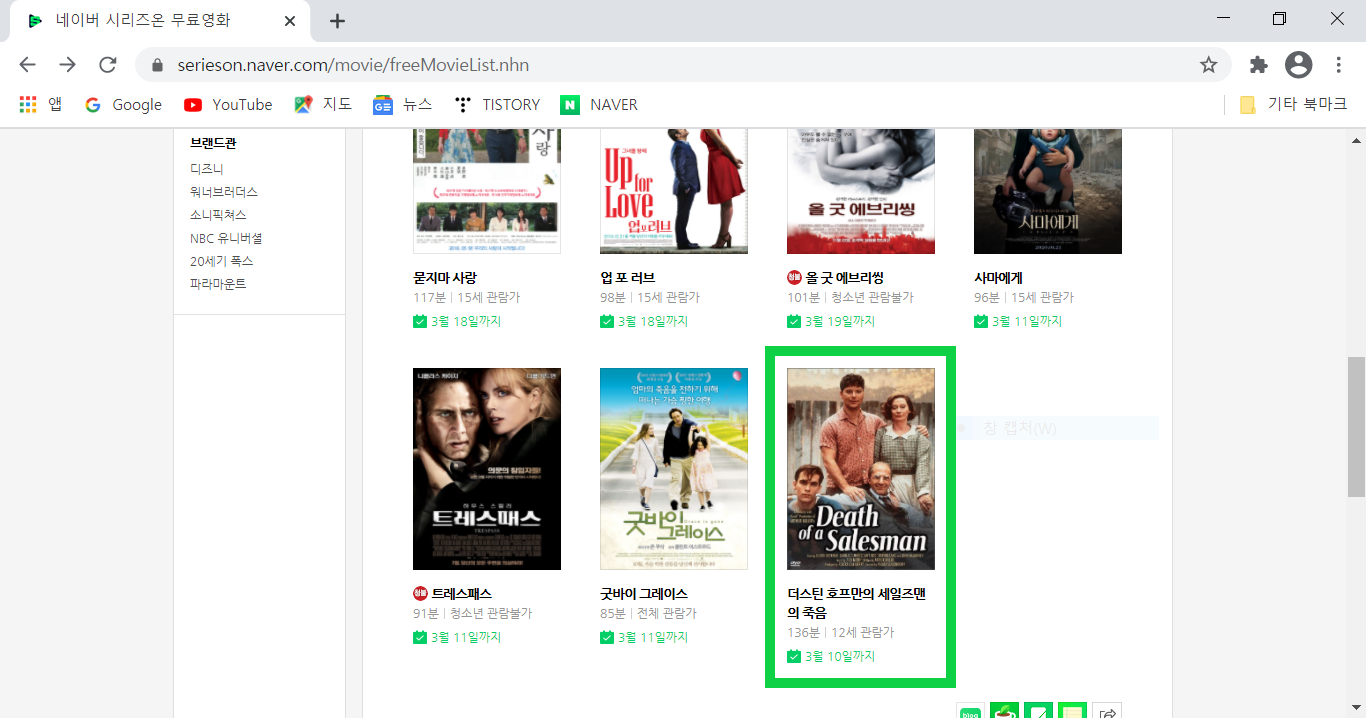
Task: Click the 올 굿 에브리씽 movie poster
Action: click(861, 191)
